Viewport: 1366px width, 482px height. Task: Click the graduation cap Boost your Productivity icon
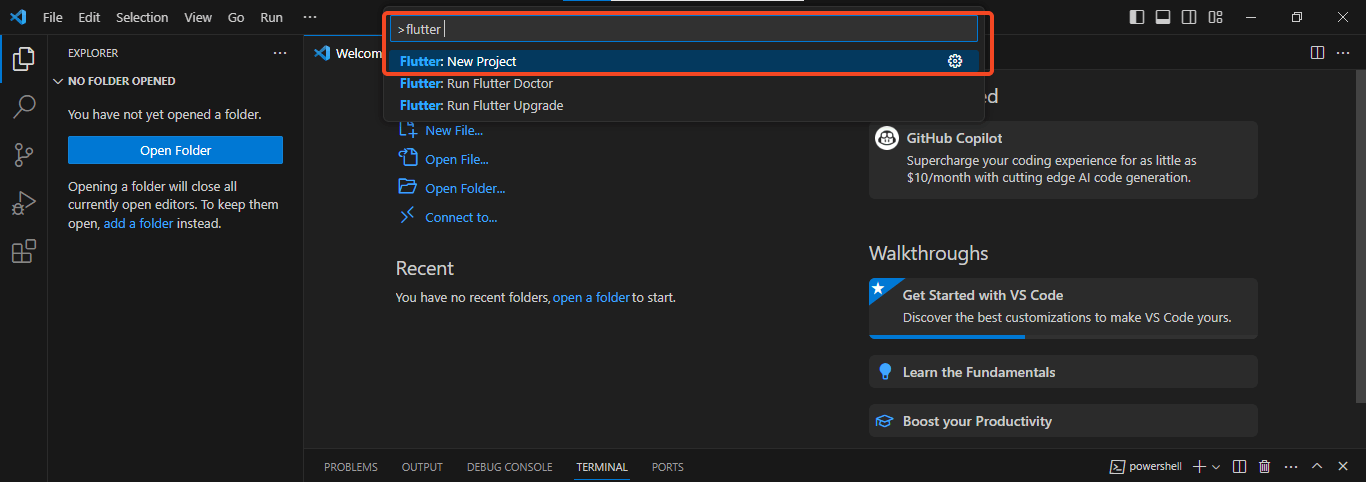point(884,421)
